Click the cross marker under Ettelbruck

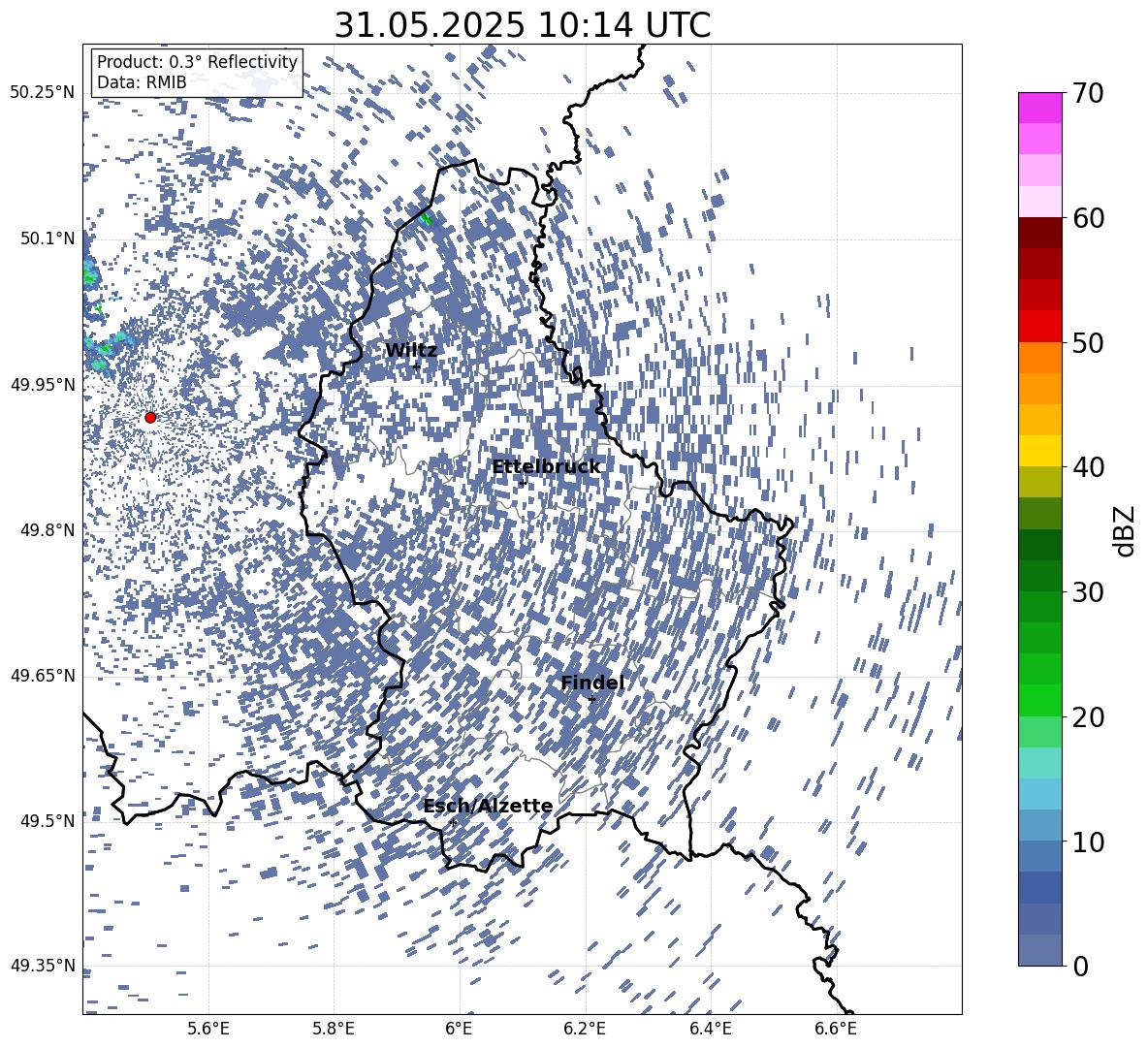[x=523, y=483]
